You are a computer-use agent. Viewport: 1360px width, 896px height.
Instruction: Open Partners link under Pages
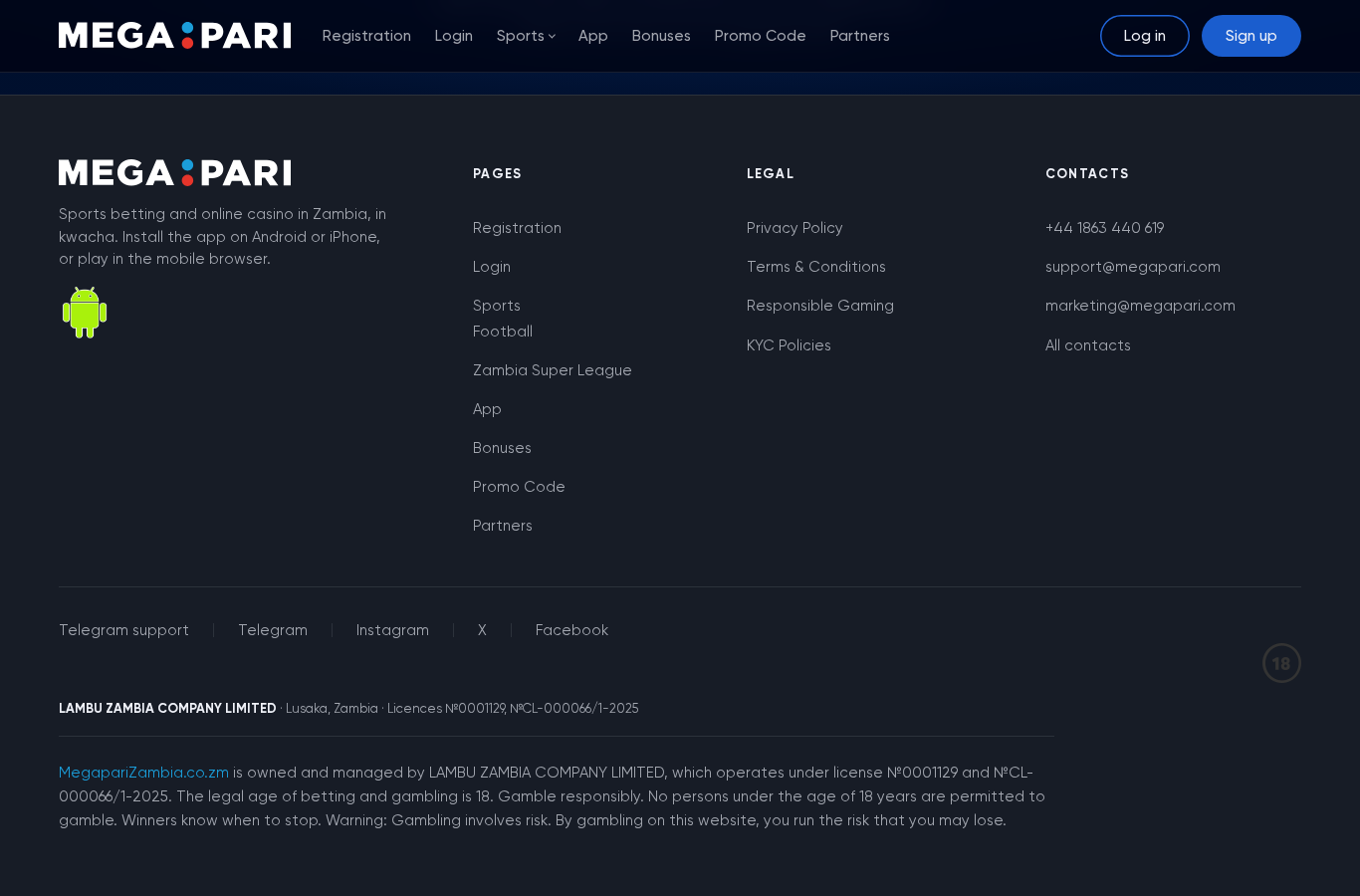(503, 526)
